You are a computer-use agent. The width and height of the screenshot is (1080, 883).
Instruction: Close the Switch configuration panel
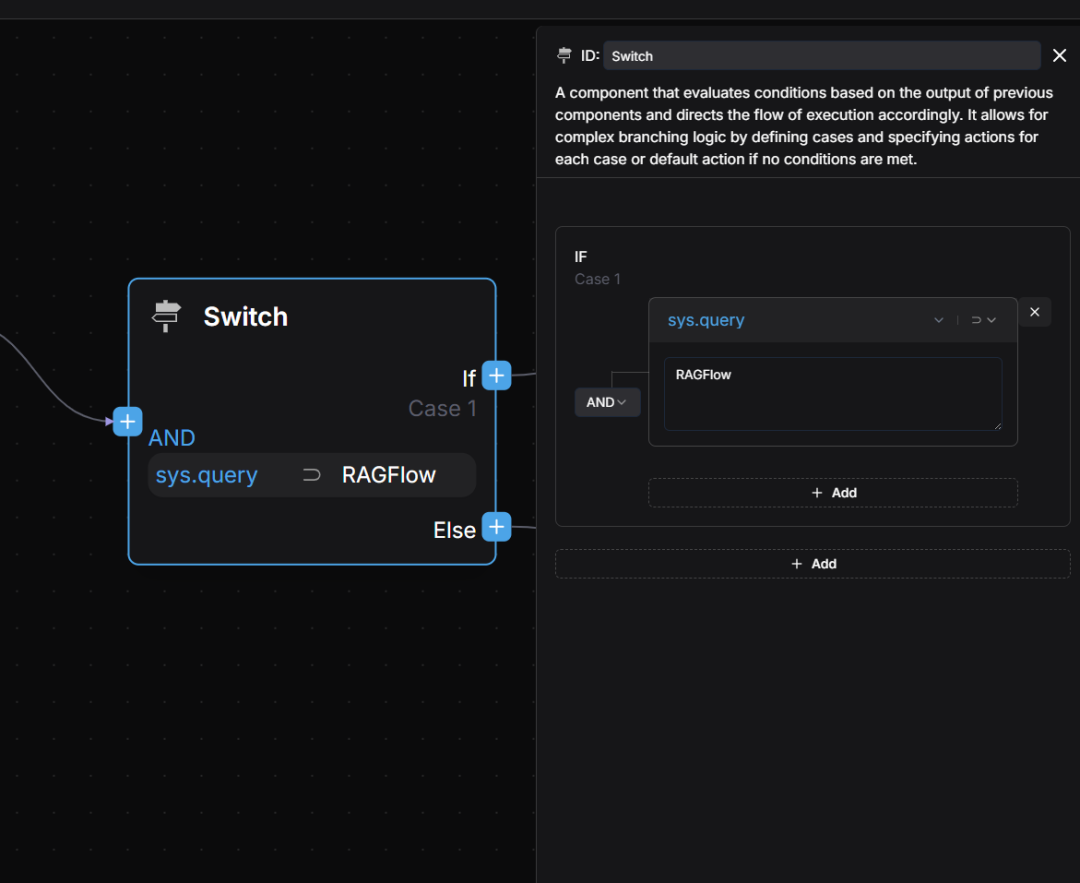pyautogui.click(x=1059, y=55)
